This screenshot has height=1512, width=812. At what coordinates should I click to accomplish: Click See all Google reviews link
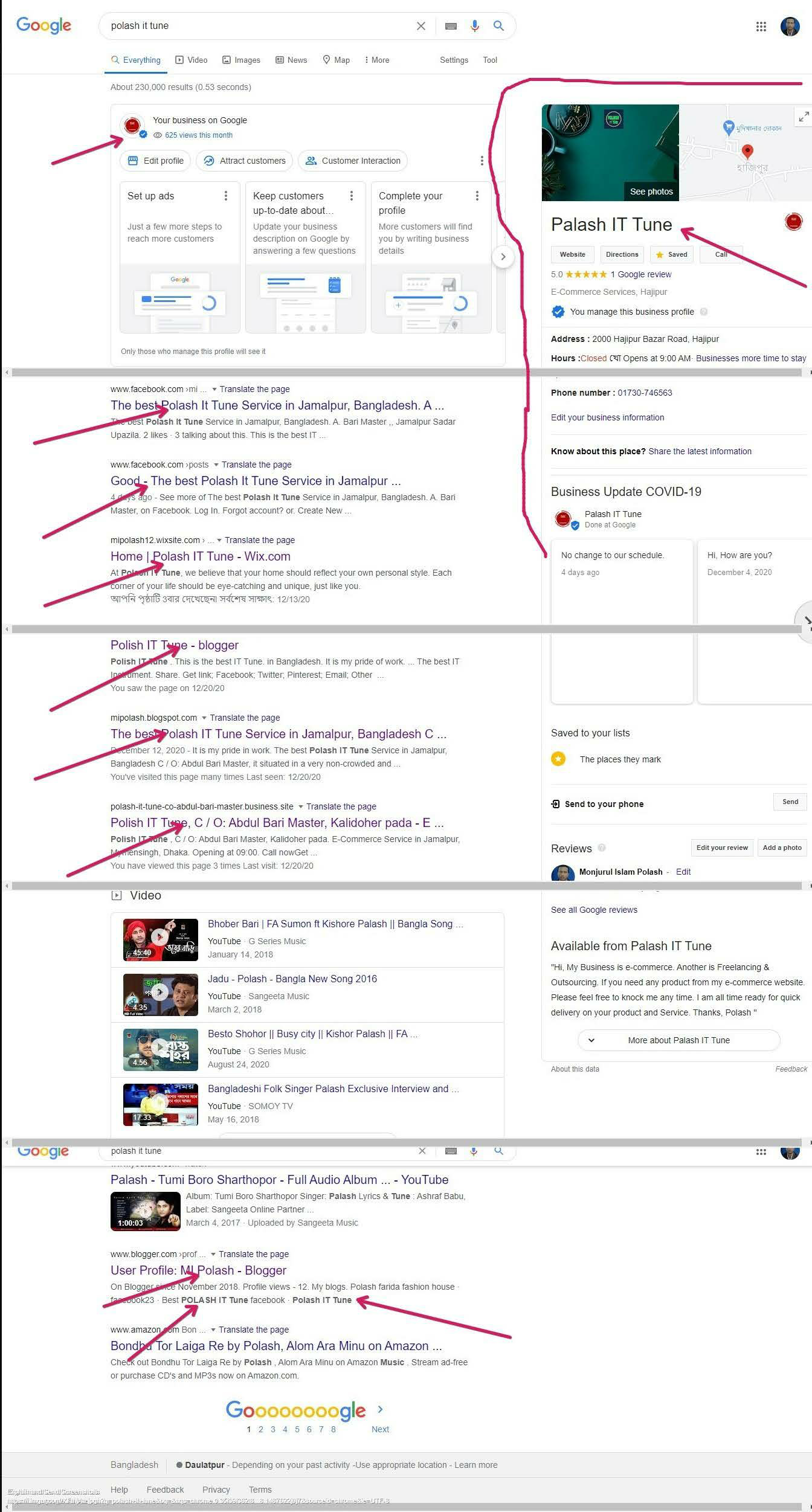point(594,910)
